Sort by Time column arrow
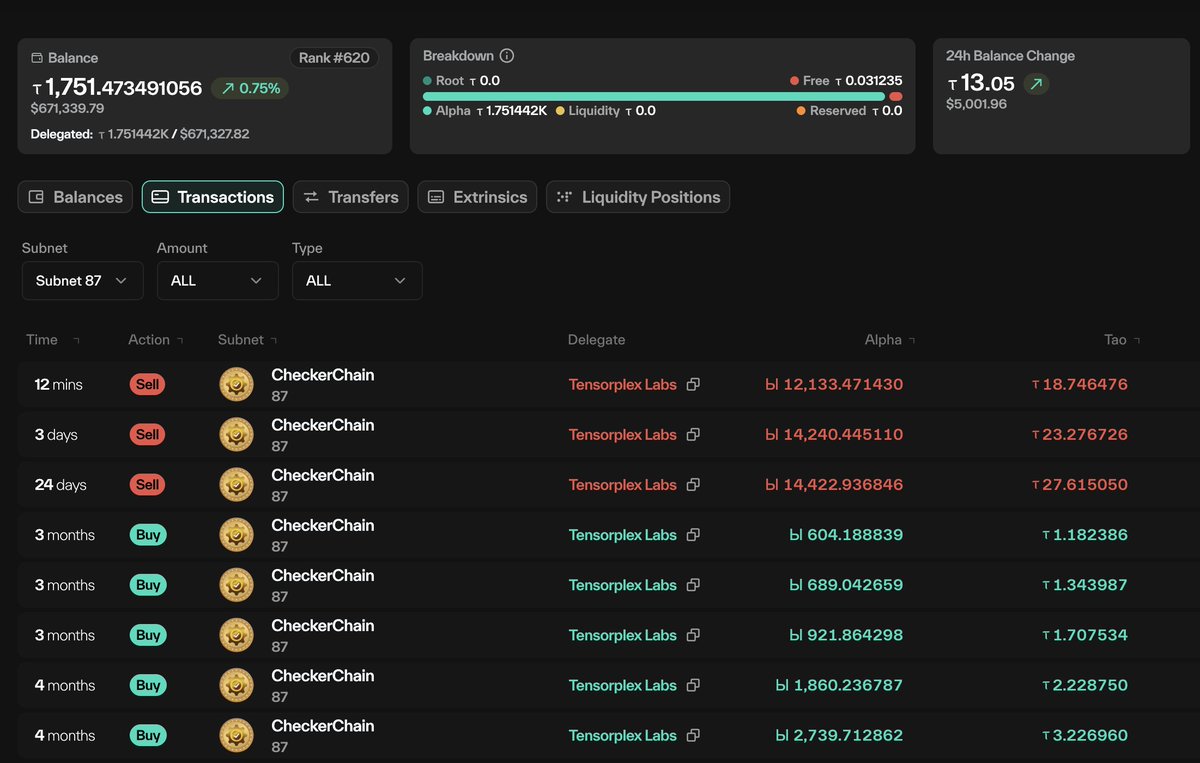 click(76, 340)
